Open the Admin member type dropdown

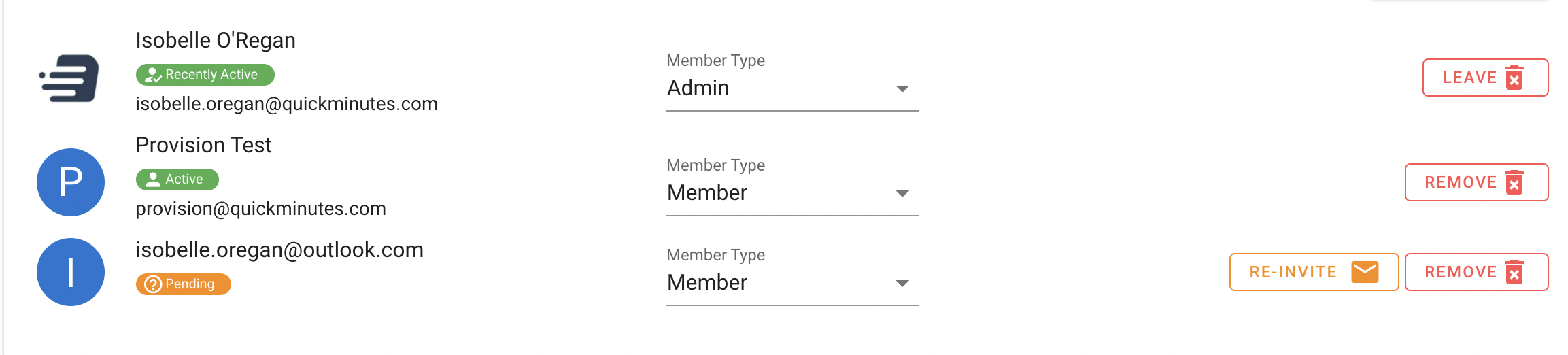click(x=793, y=88)
